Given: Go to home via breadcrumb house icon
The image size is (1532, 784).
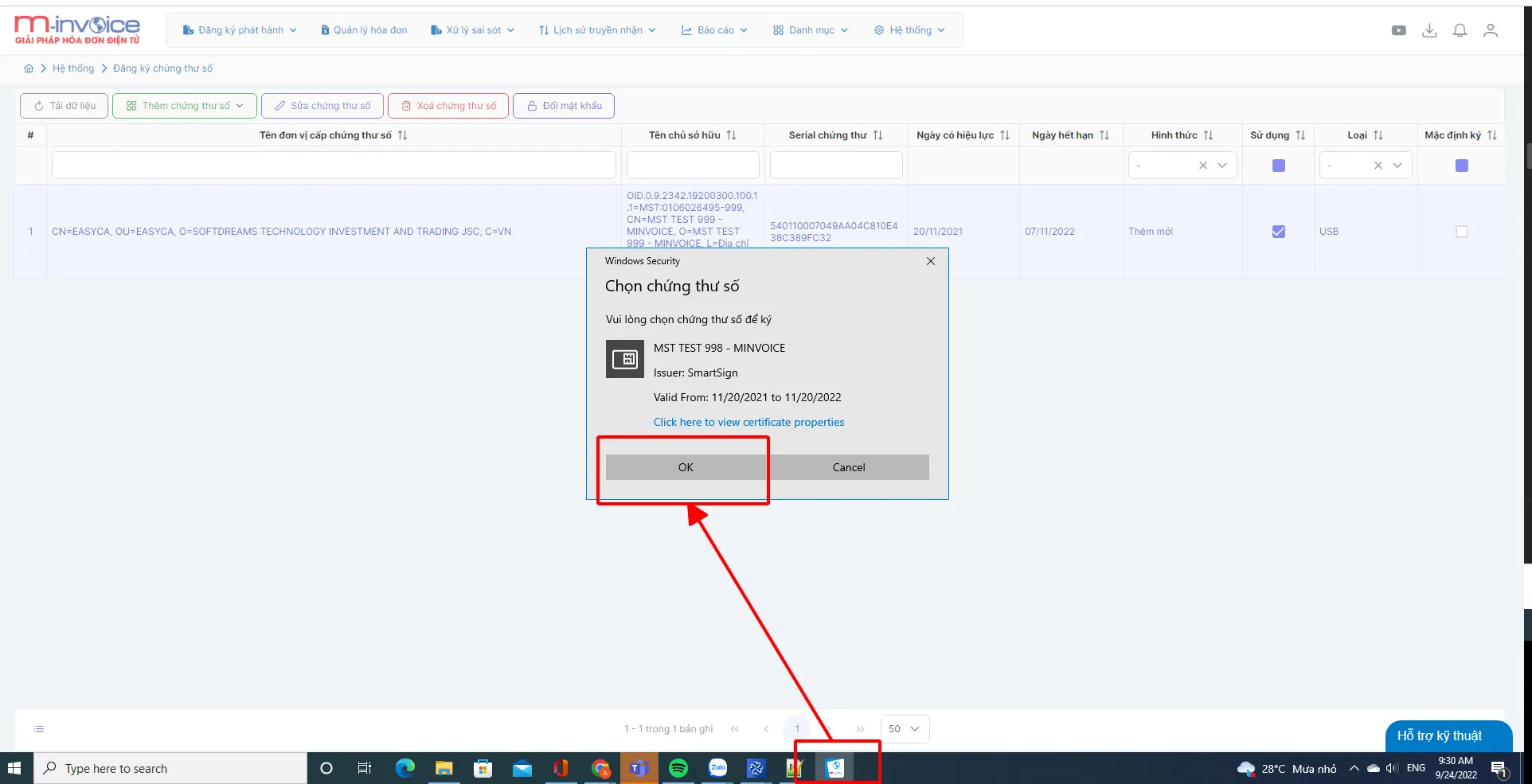Looking at the screenshot, I should 29,68.
